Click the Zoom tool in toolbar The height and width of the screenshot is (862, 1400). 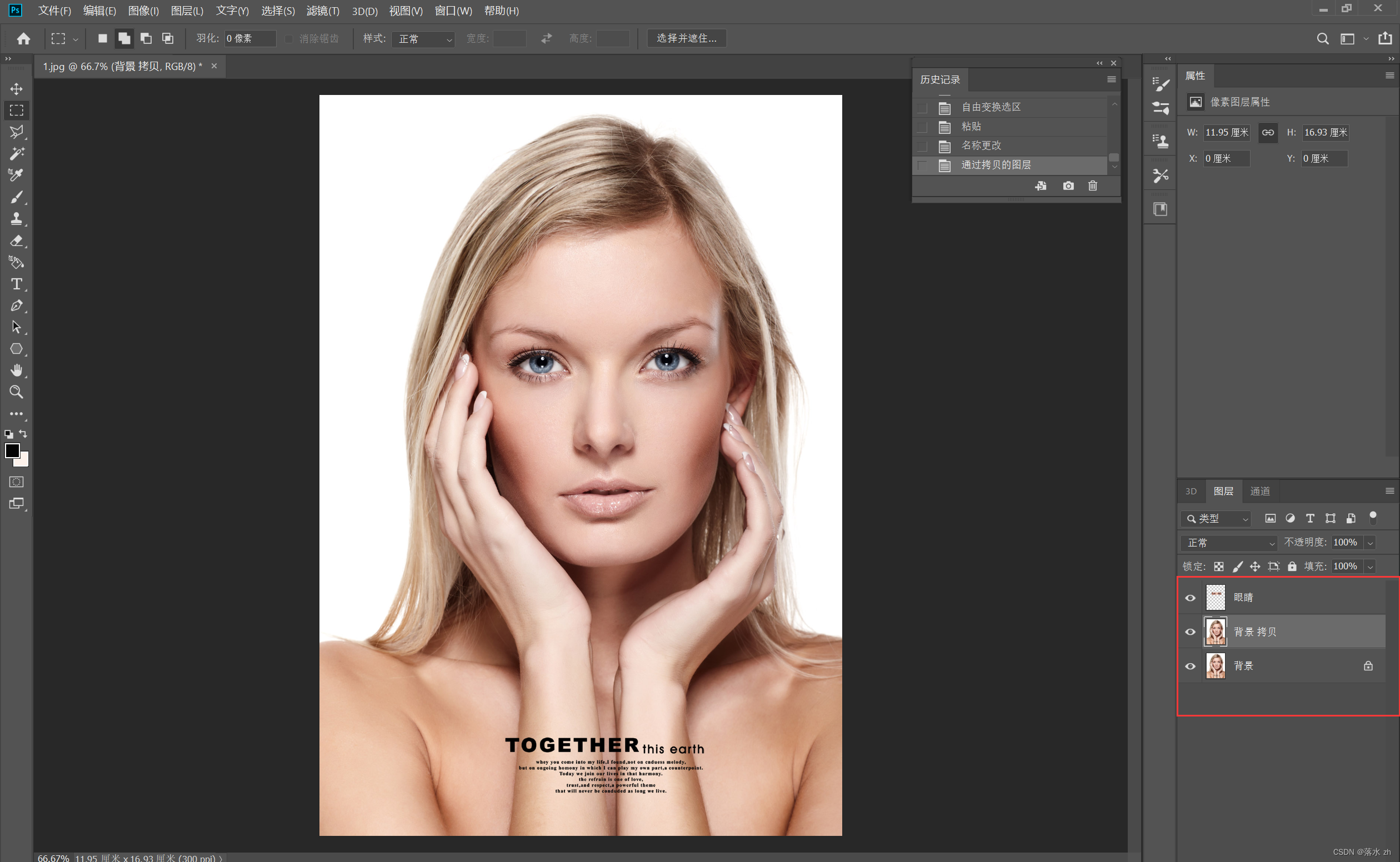tap(16, 392)
